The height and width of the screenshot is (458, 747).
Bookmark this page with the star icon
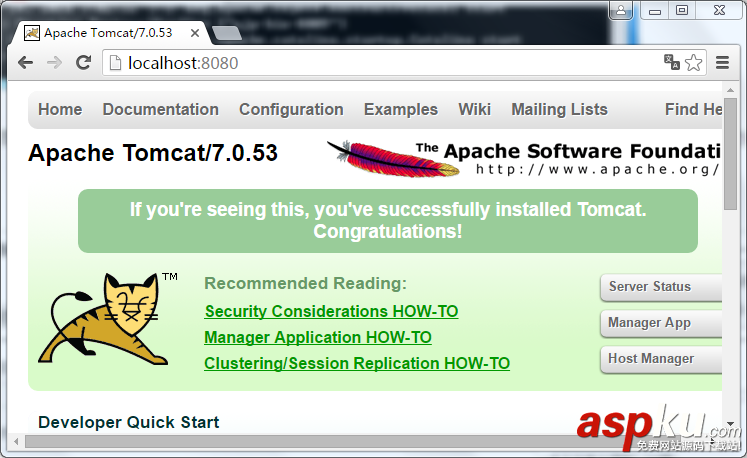point(693,62)
